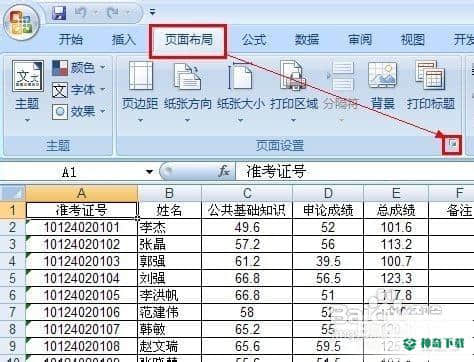Switch to the 公式 tab
The width and height of the screenshot is (474, 362).
[x=254, y=40]
